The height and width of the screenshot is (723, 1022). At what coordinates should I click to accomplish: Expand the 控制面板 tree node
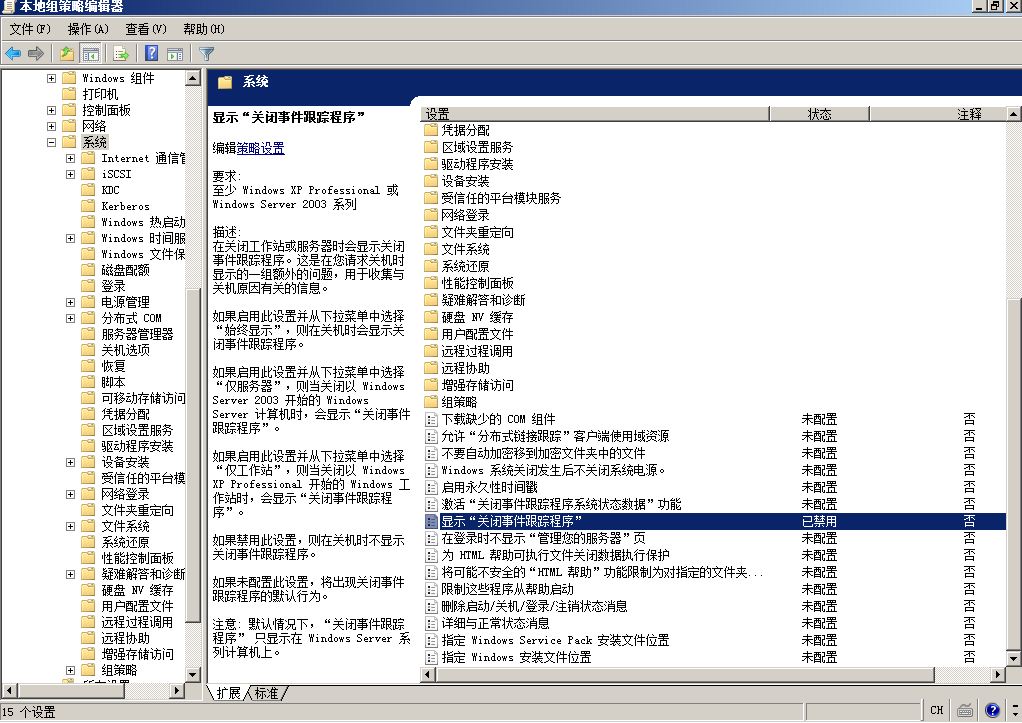[x=51, y=110]
